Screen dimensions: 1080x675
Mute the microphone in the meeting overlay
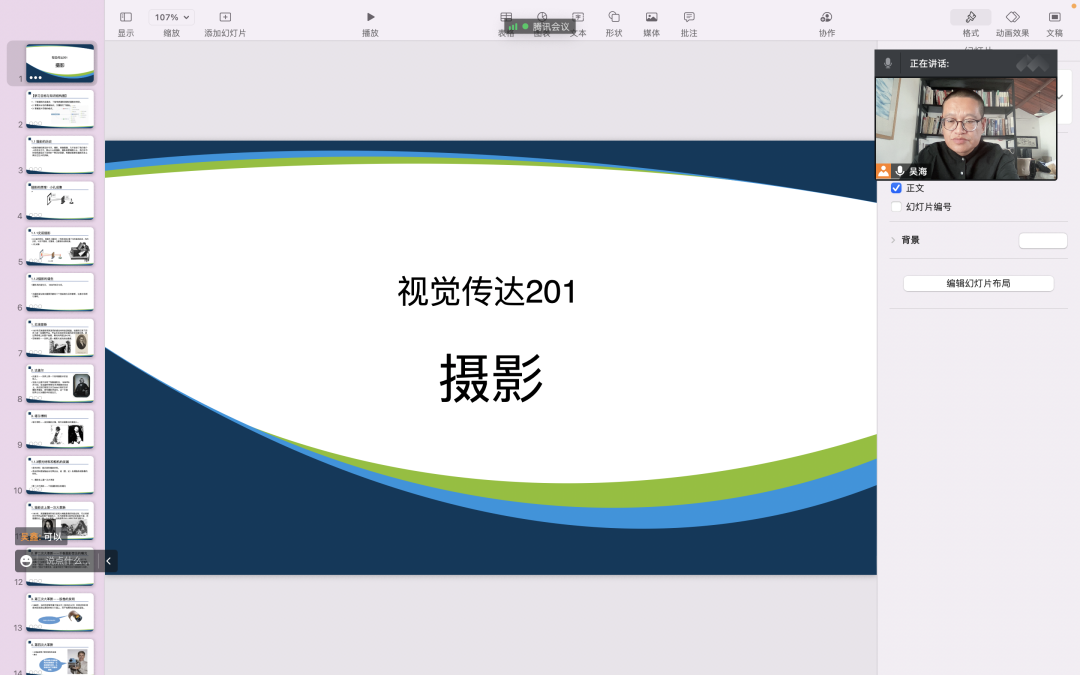pyautogui.click(x=887, y=62)
